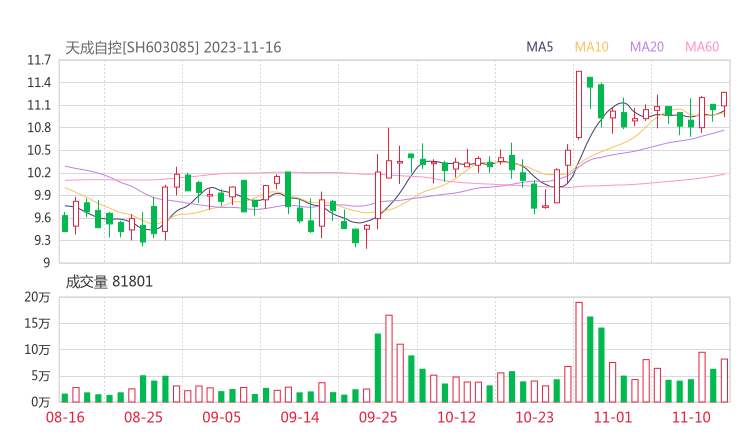Click the 10.2 price axis label
Viewport: 740px width, 440px height.
[39, 173]
